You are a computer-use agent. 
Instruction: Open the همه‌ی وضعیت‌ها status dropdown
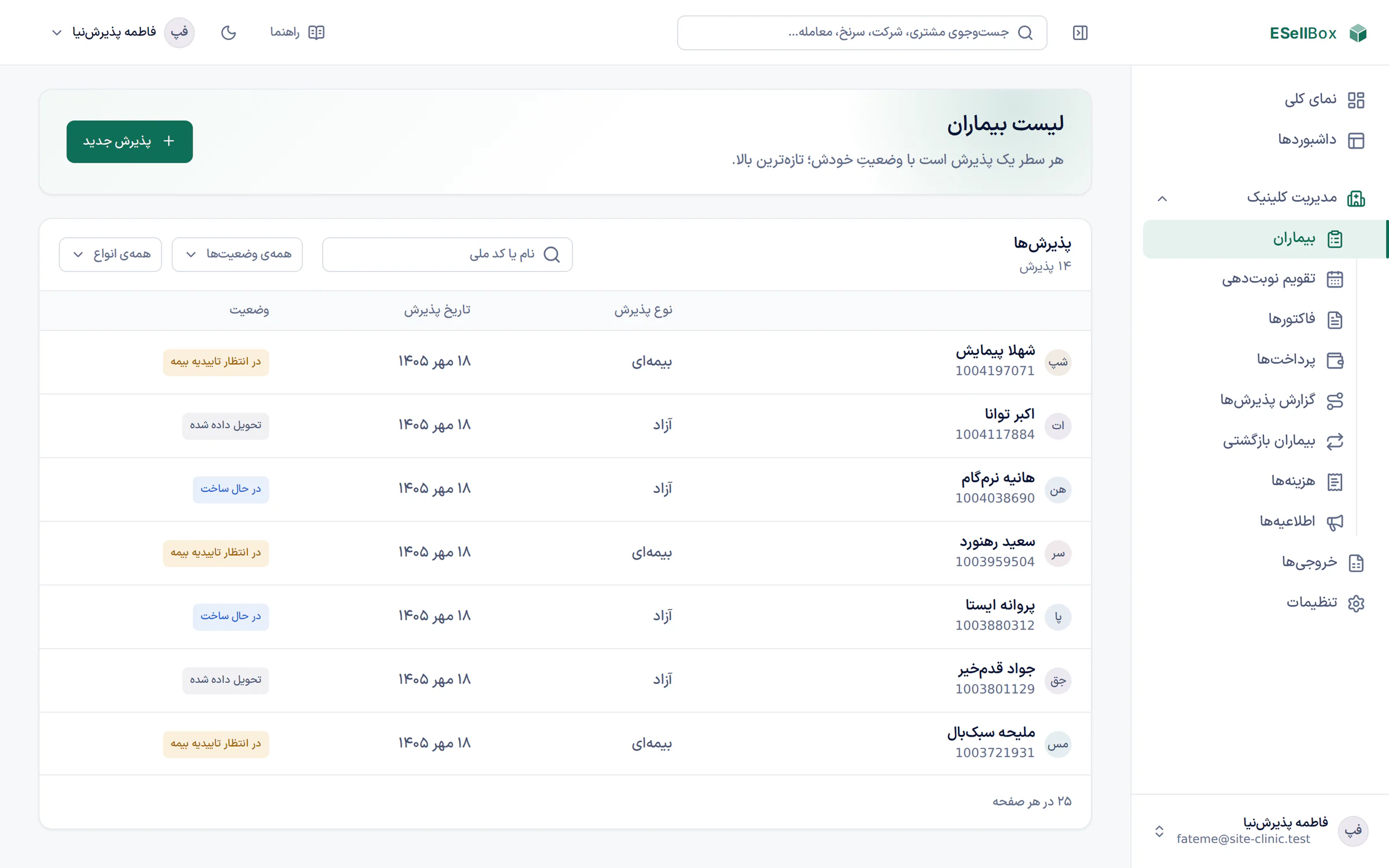tap(237, 255)
